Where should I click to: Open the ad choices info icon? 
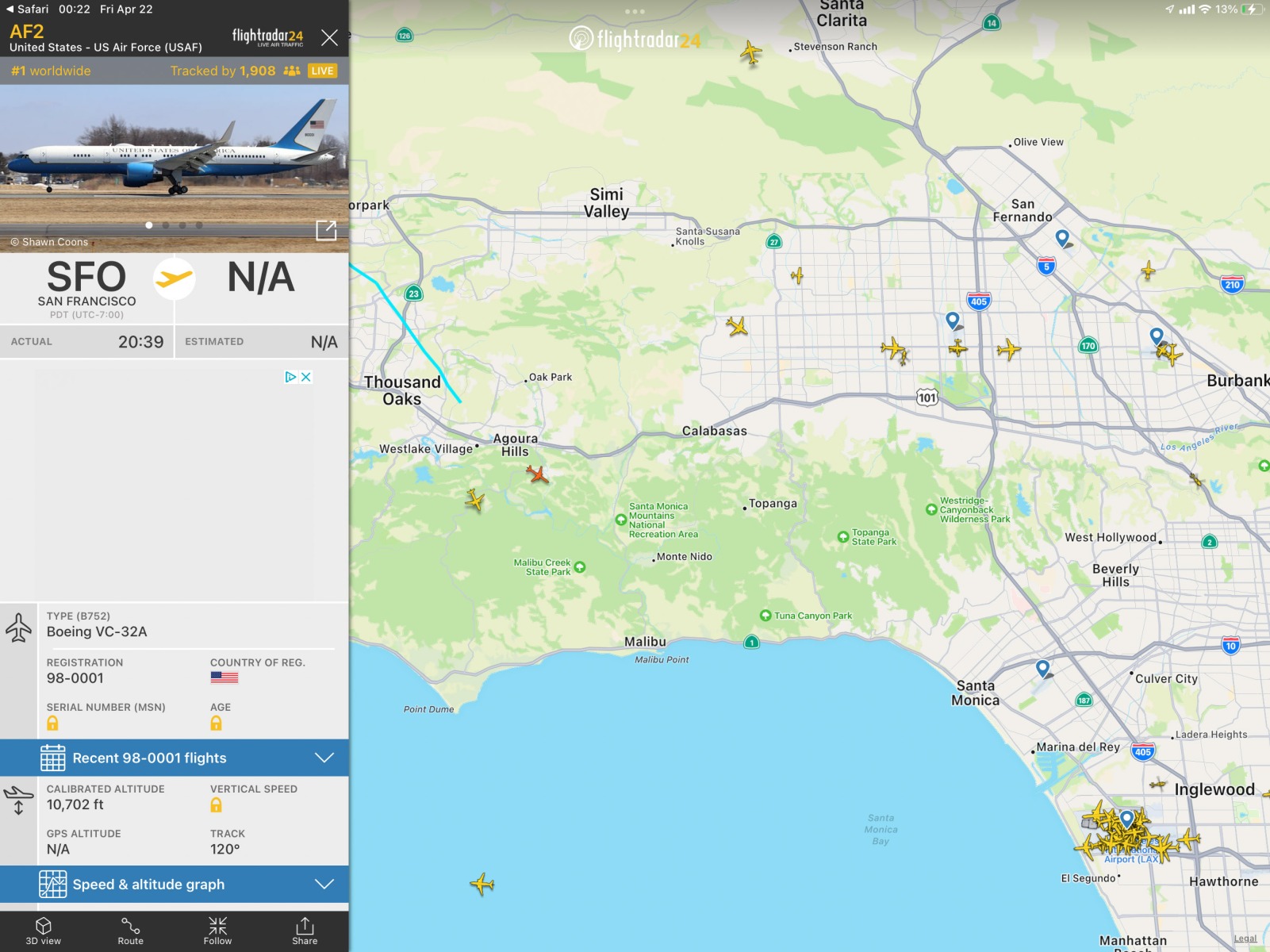point(291,377)
